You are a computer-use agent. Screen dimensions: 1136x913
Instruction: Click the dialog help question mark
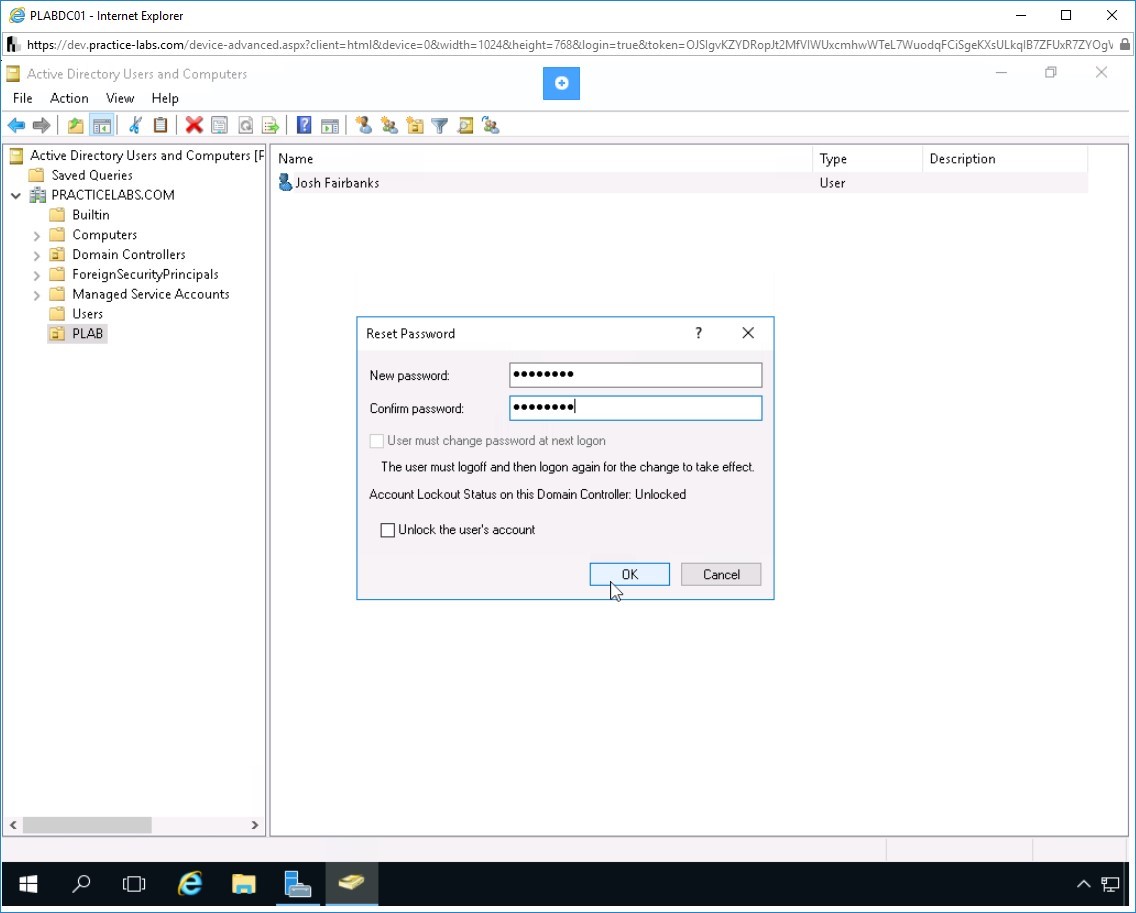click(x=698, y=333)
